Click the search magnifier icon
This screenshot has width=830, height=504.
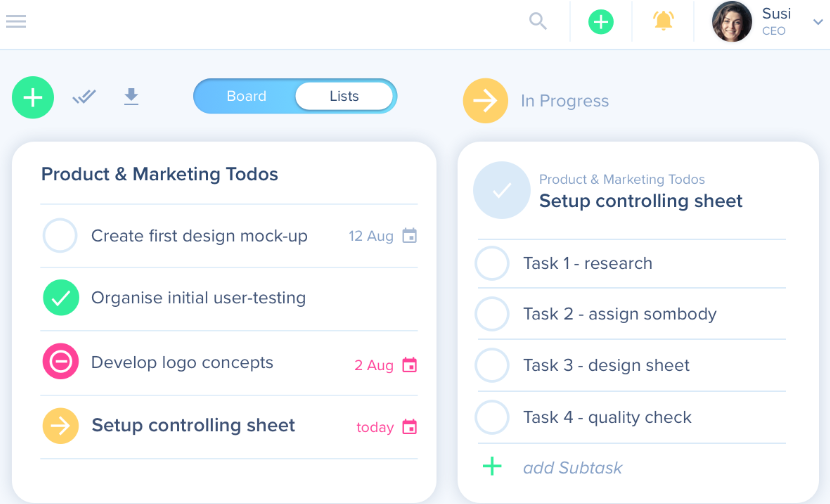click(538, 21)
